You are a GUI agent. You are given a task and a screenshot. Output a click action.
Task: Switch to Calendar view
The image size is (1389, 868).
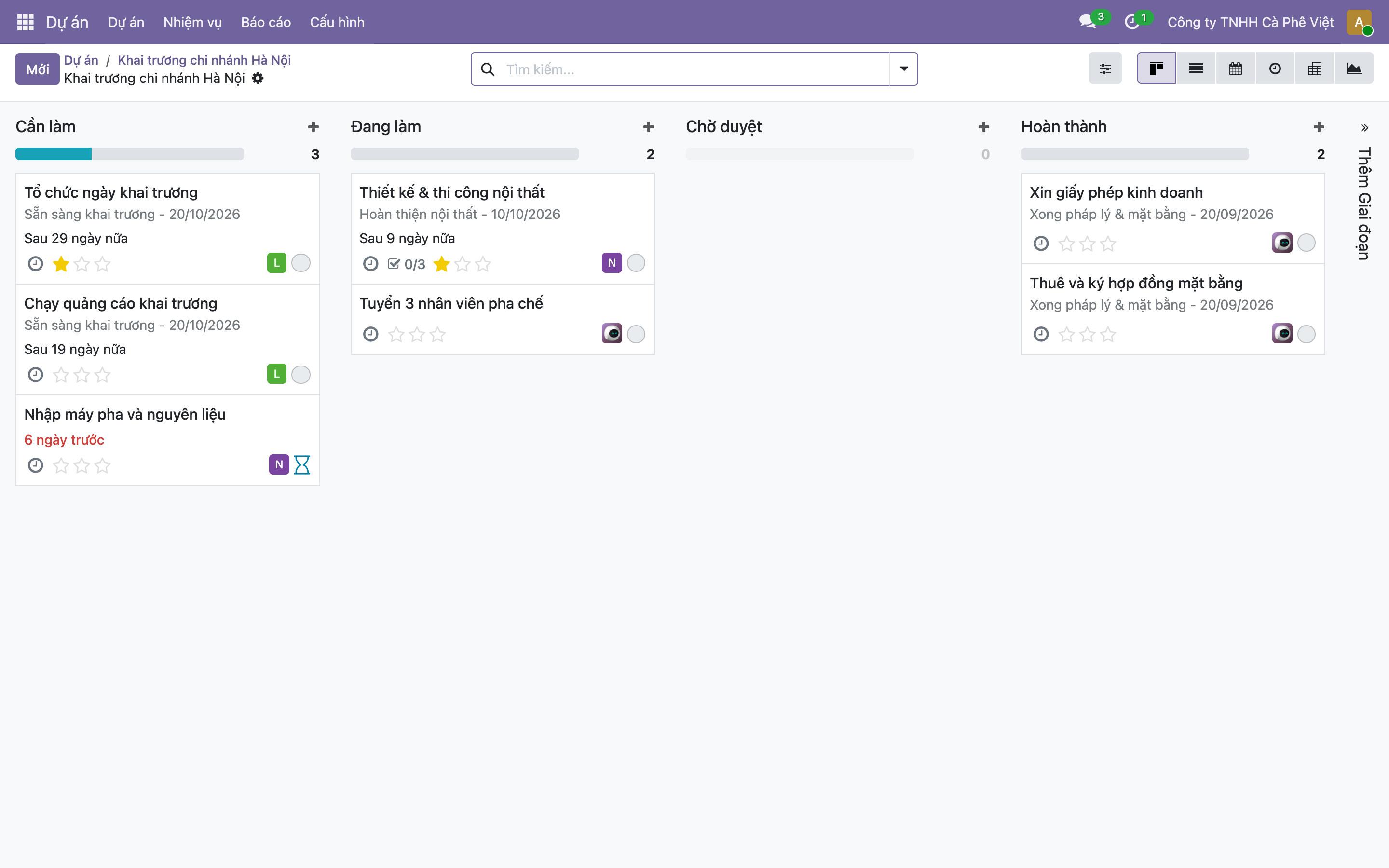[1236, 69]
